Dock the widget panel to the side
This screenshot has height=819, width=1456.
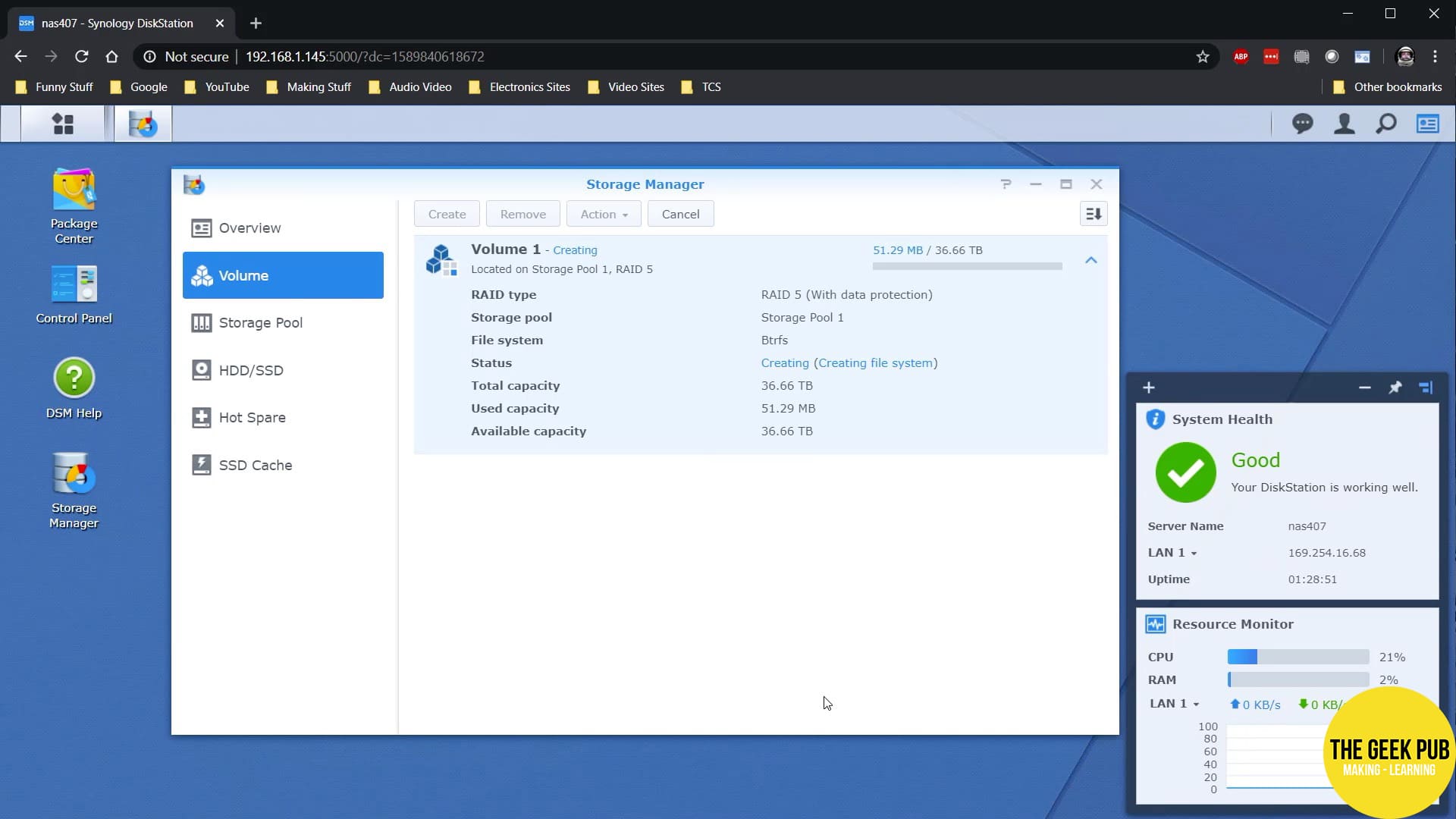[1426, 388]
